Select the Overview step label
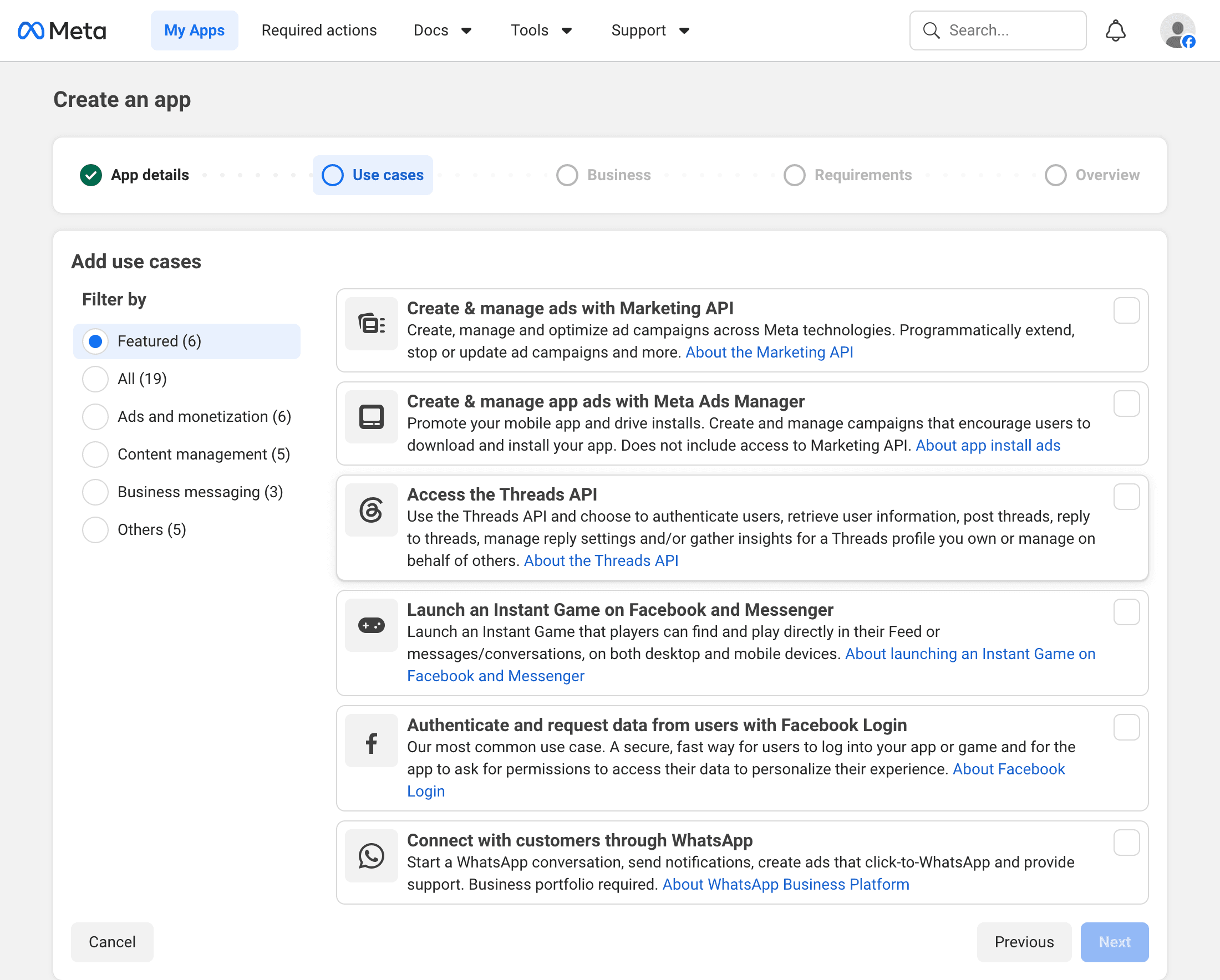 [1107, 175]
